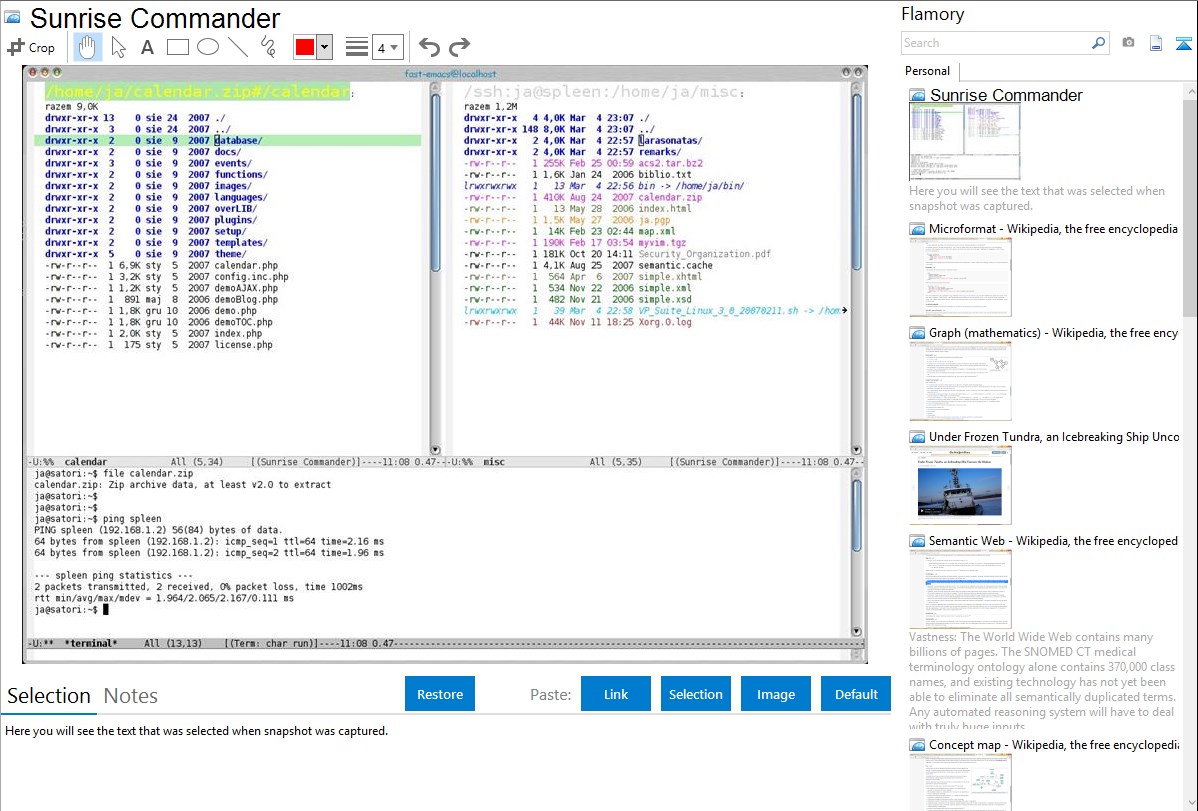Click the icon beside Semantic Web title
1198x811 pixels.
pyautogui.click(x=917, y=541)
